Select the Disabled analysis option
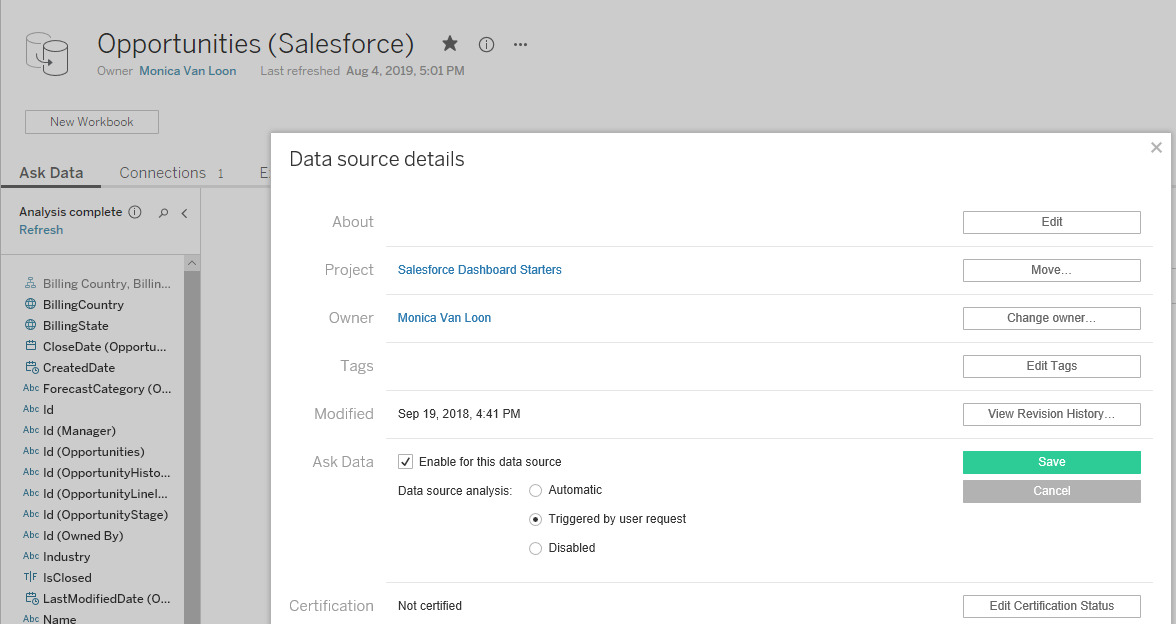1176x624 pixels. [x=535, y=548]
